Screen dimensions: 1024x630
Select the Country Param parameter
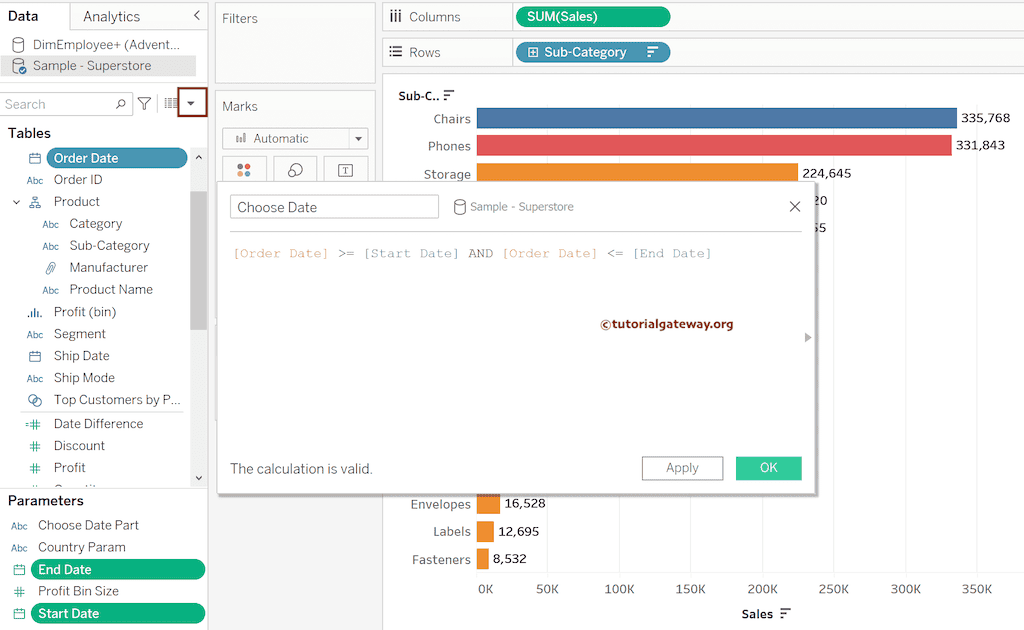[82, 548]
